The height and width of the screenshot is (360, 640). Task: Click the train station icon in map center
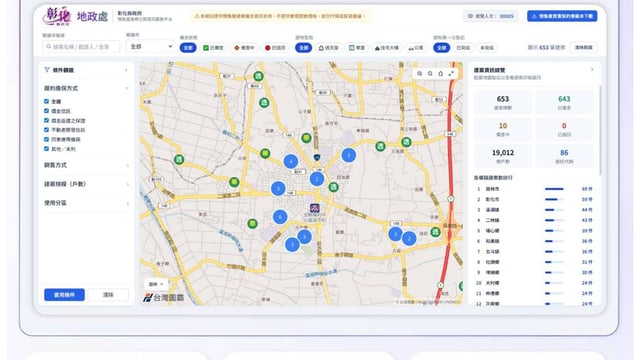click(314, 208)
